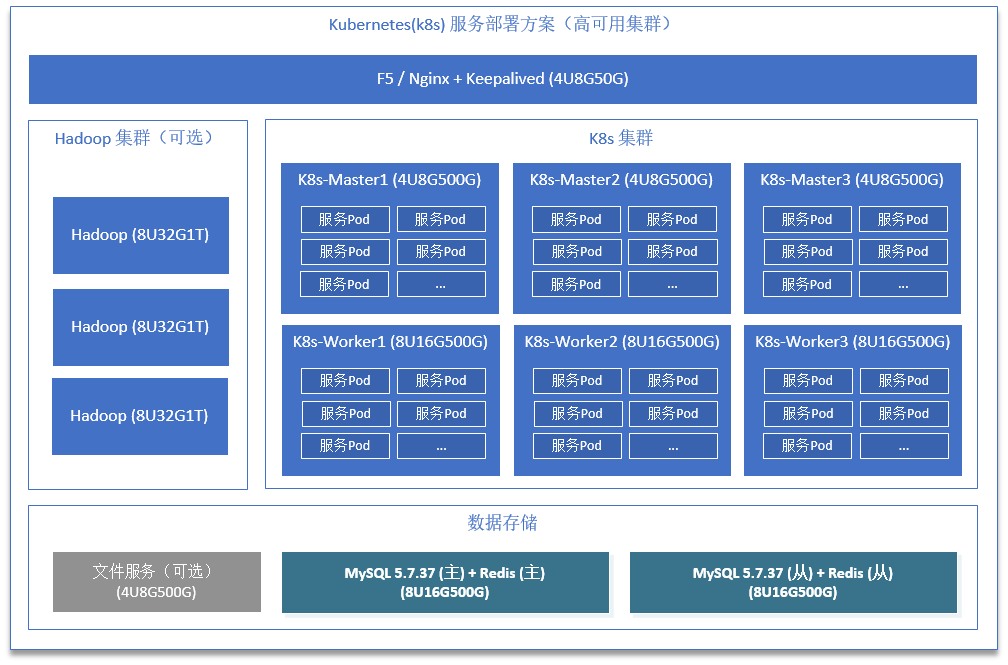Click the K8s-Master2 (4U8G500G) label
The width and height of the screenshot is (1008, 665).
(620, 180)
